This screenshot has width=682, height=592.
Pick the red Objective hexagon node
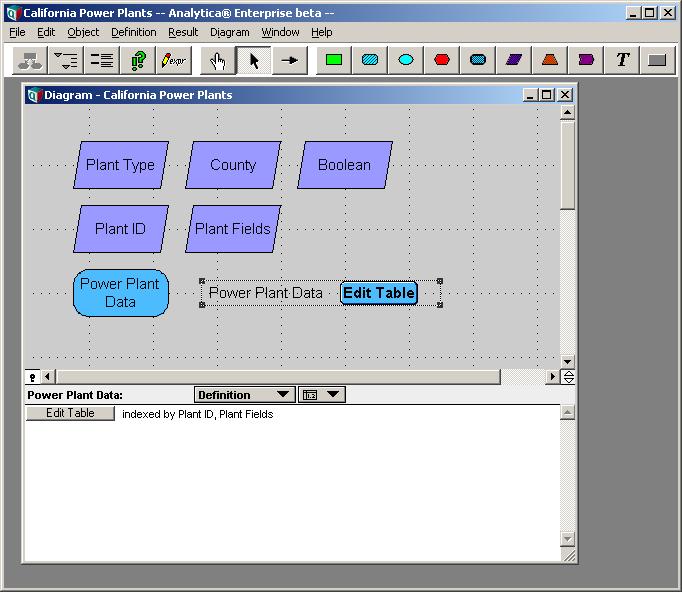(442, 60)
